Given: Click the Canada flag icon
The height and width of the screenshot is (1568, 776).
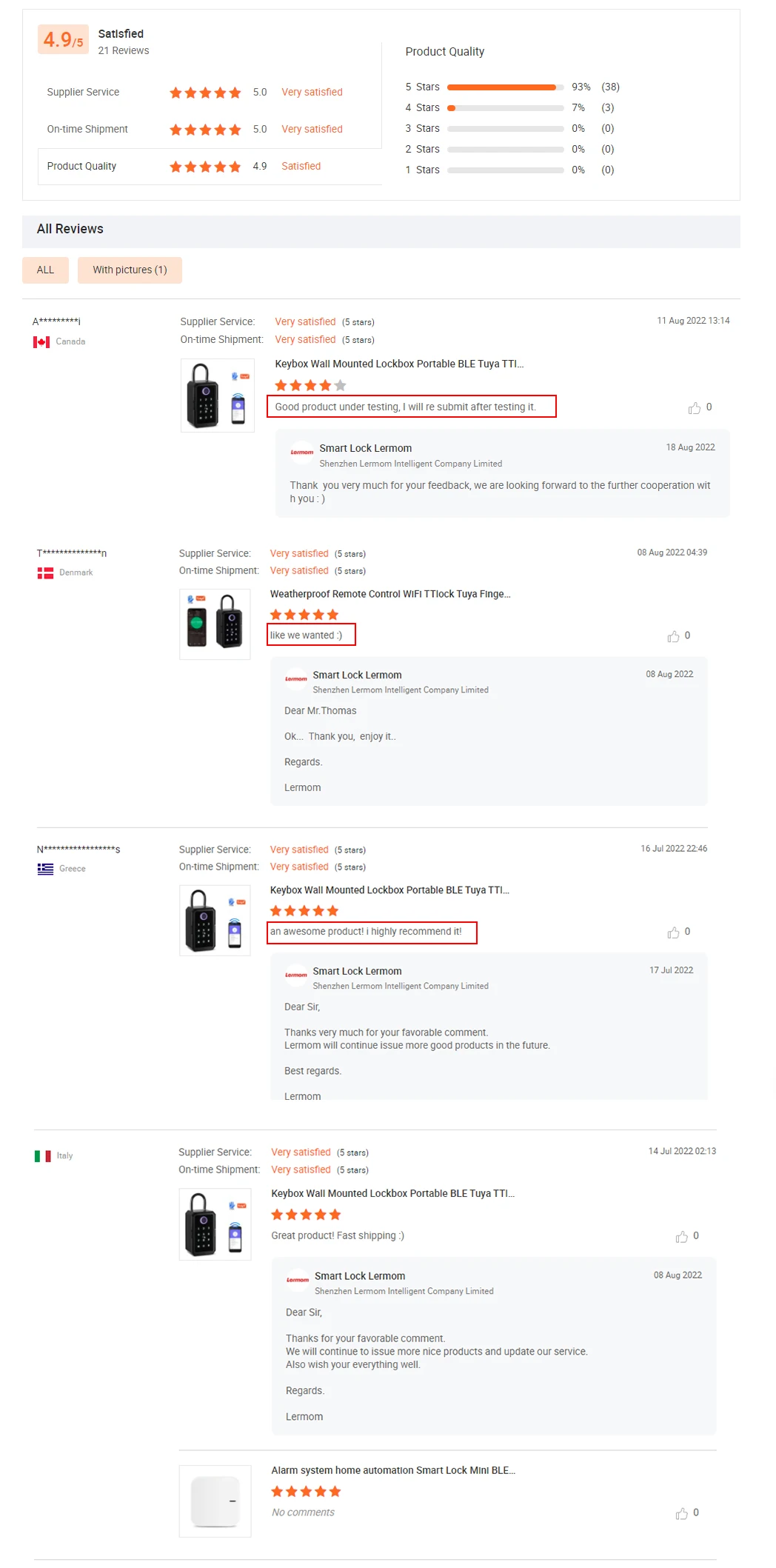Looking at the screenshot, I should 41,342.
